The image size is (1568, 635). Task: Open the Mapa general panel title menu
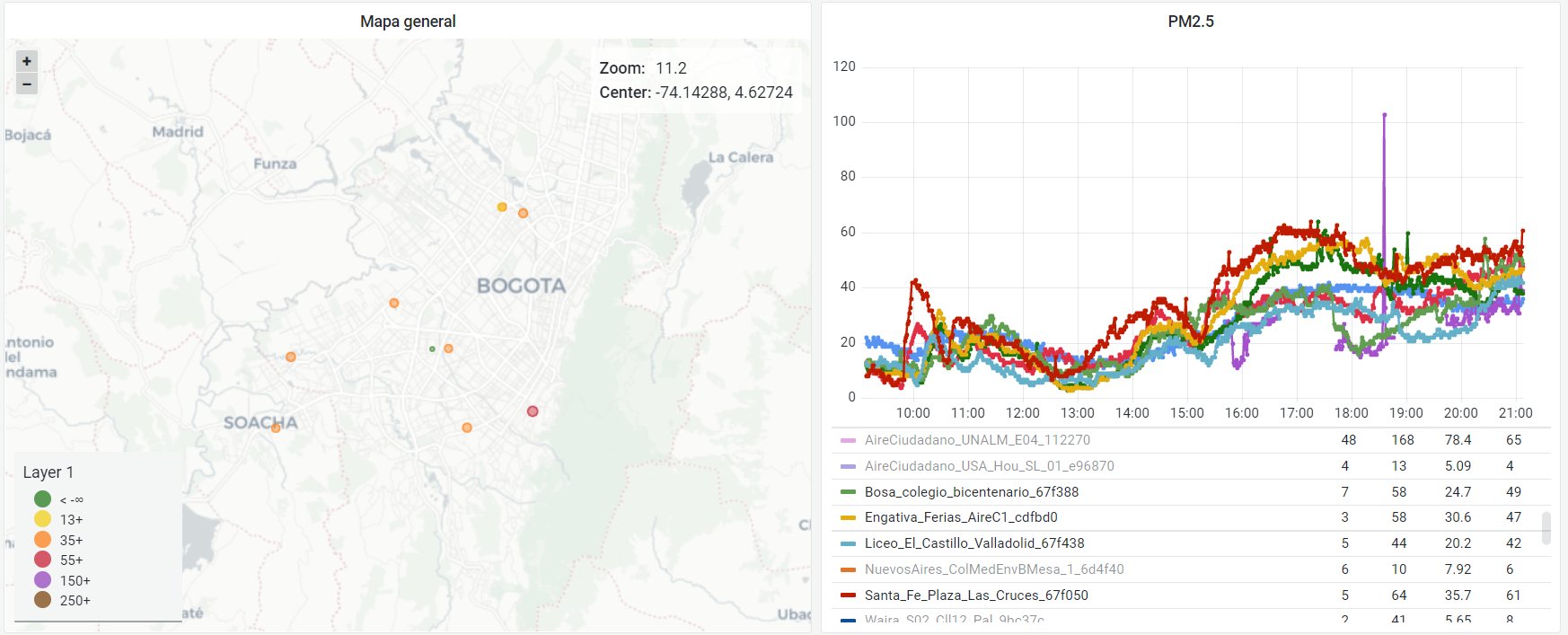pyautogui.click(x=408, y=22)
